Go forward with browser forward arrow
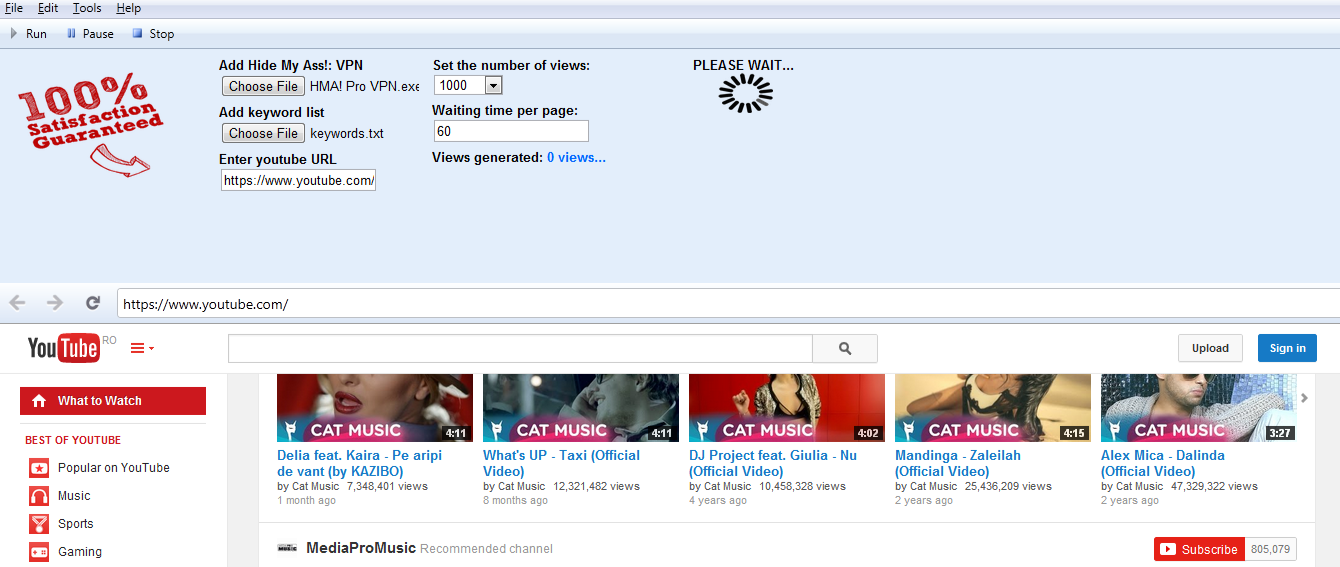This screenshot has height=567, width=1340. 55,302
